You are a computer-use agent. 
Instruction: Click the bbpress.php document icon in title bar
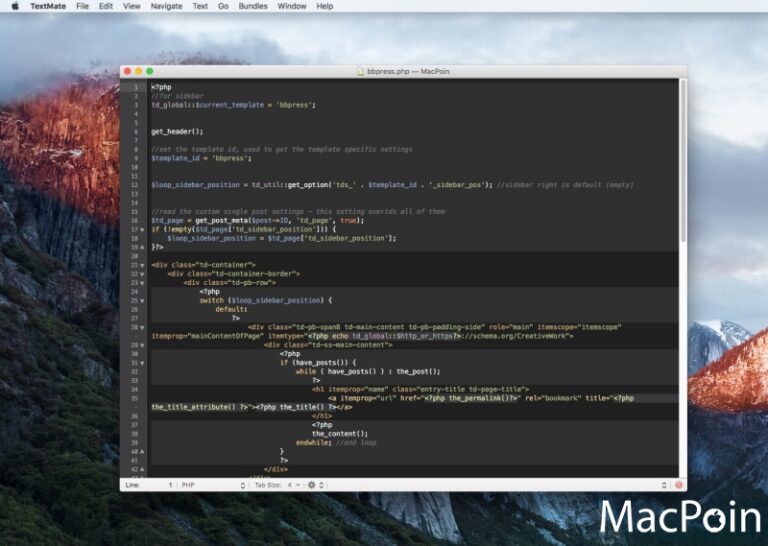click(x=361, y=72)
